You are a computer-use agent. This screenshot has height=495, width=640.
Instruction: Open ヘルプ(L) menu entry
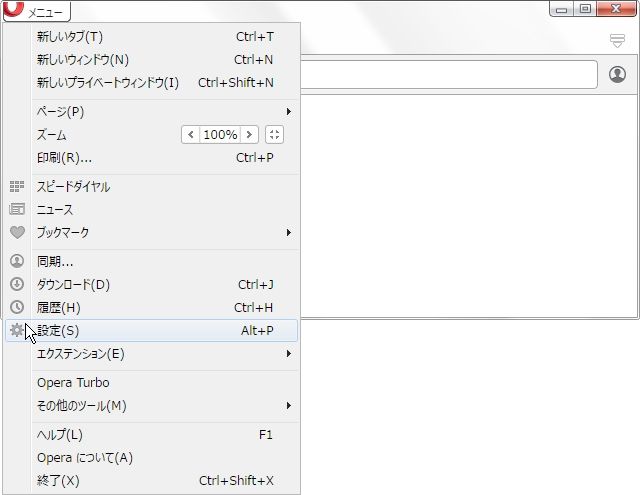tap(152, 435)
